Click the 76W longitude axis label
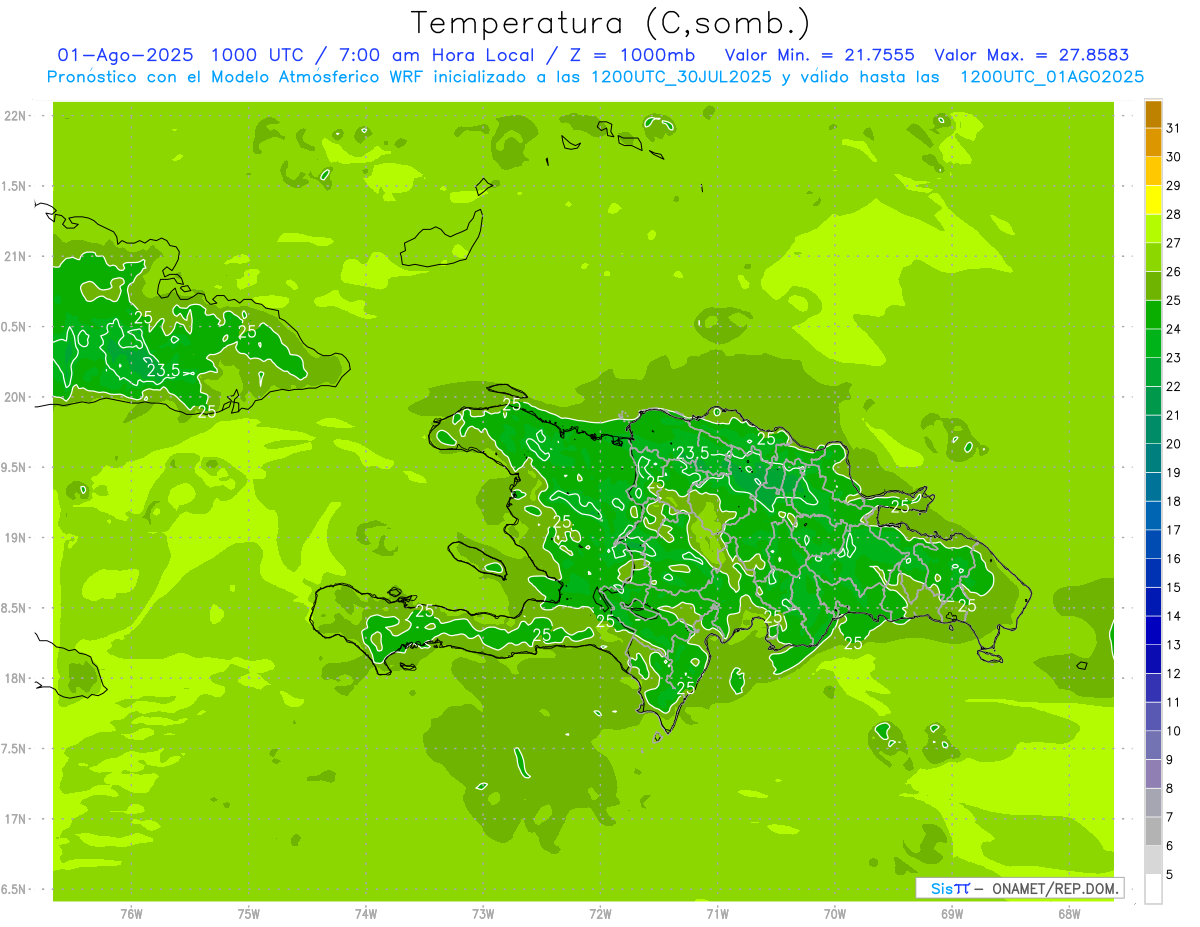This screenshot has width=1200, height=927. pos(131,914)
